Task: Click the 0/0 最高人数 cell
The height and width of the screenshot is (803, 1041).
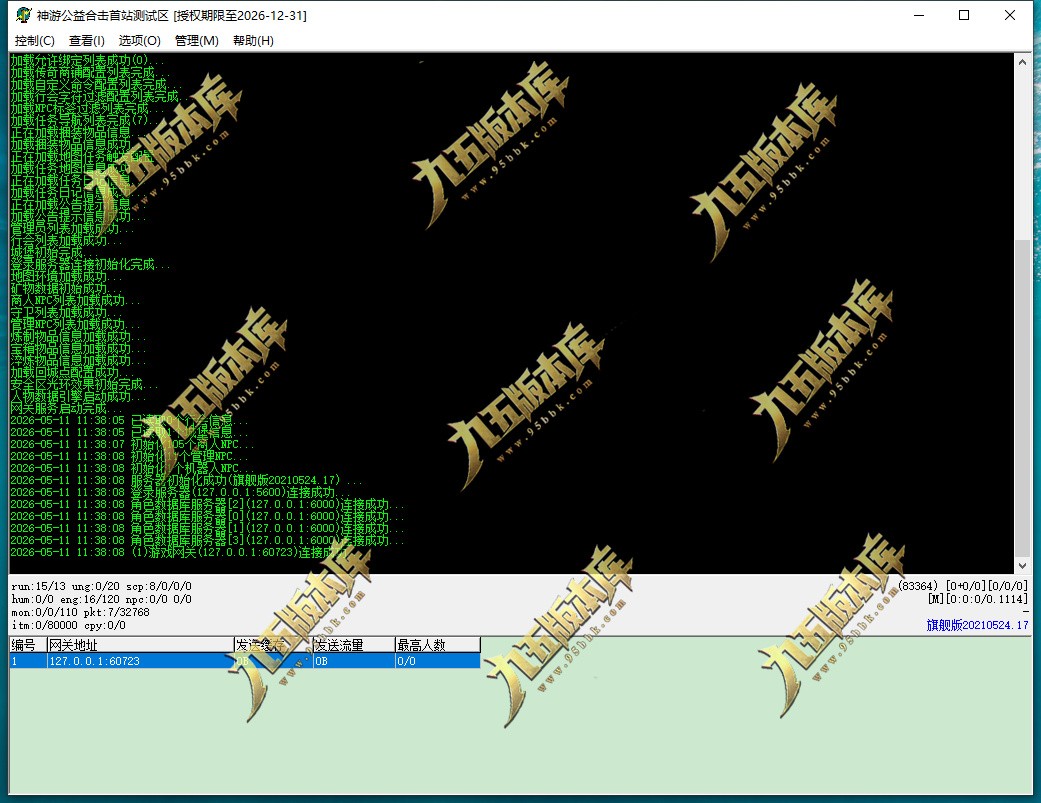Action: [x=438, y=661]
